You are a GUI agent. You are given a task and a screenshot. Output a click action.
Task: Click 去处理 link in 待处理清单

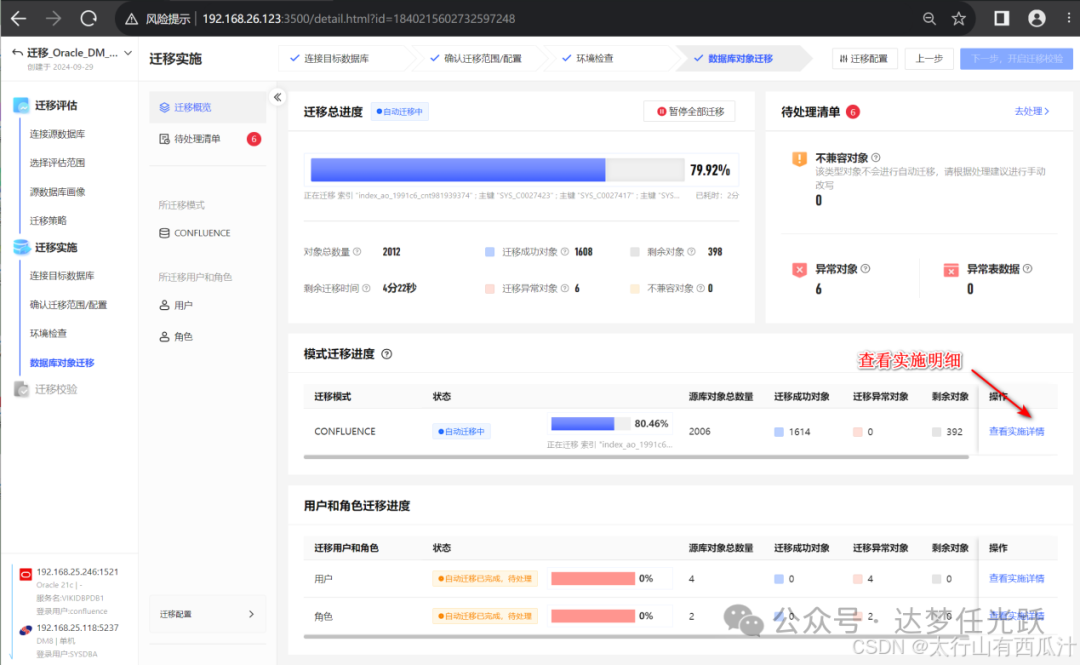1032,111
